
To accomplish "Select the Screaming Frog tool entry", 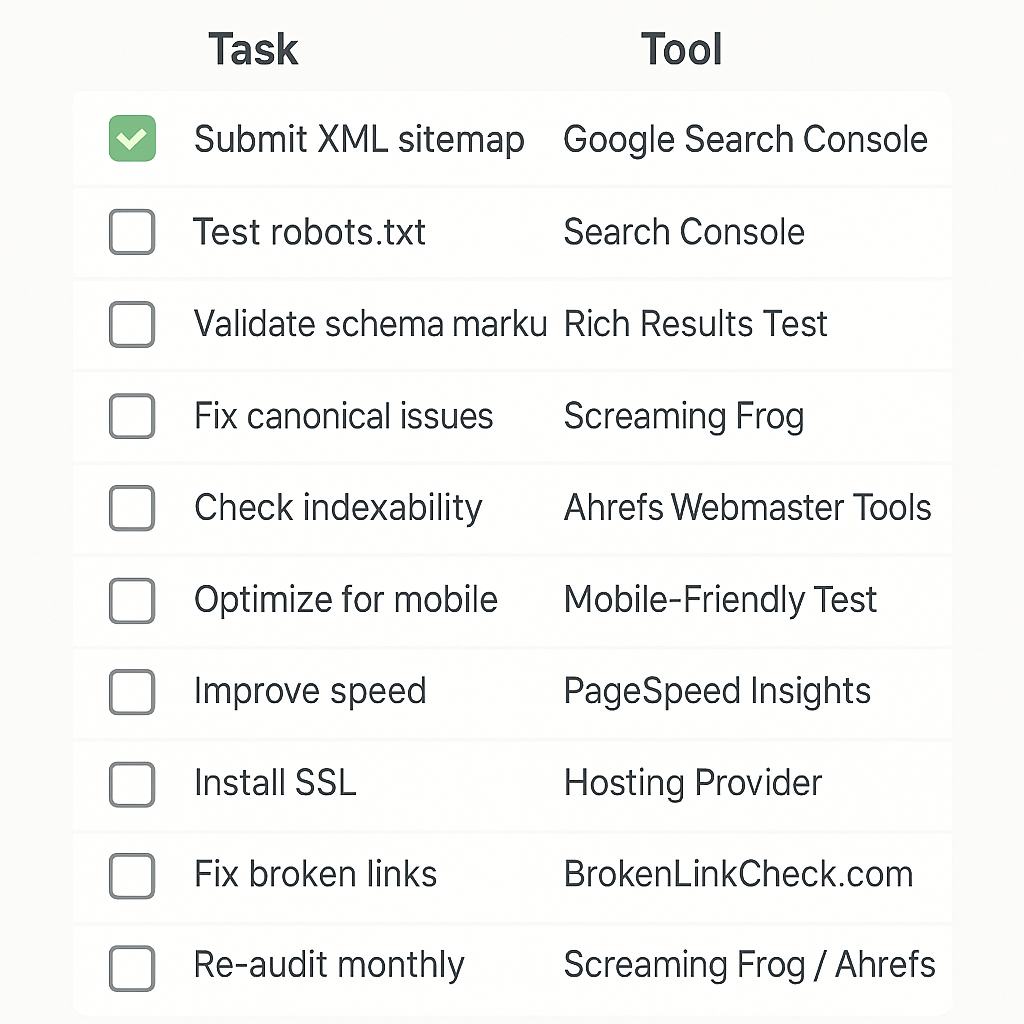I will click(x=684, y=416).
